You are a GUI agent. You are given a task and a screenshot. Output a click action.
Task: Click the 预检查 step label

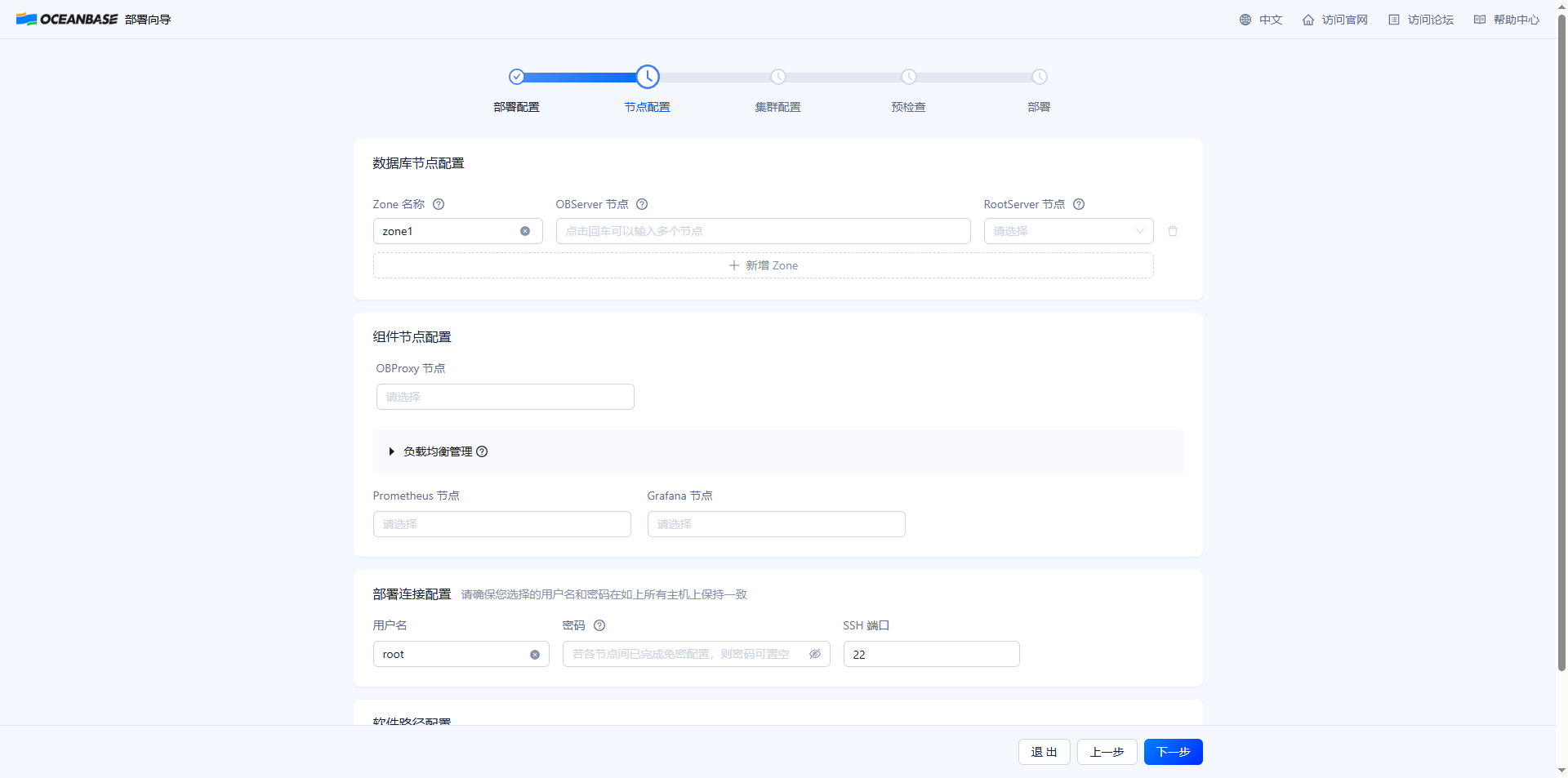click(x=909, y=107)
